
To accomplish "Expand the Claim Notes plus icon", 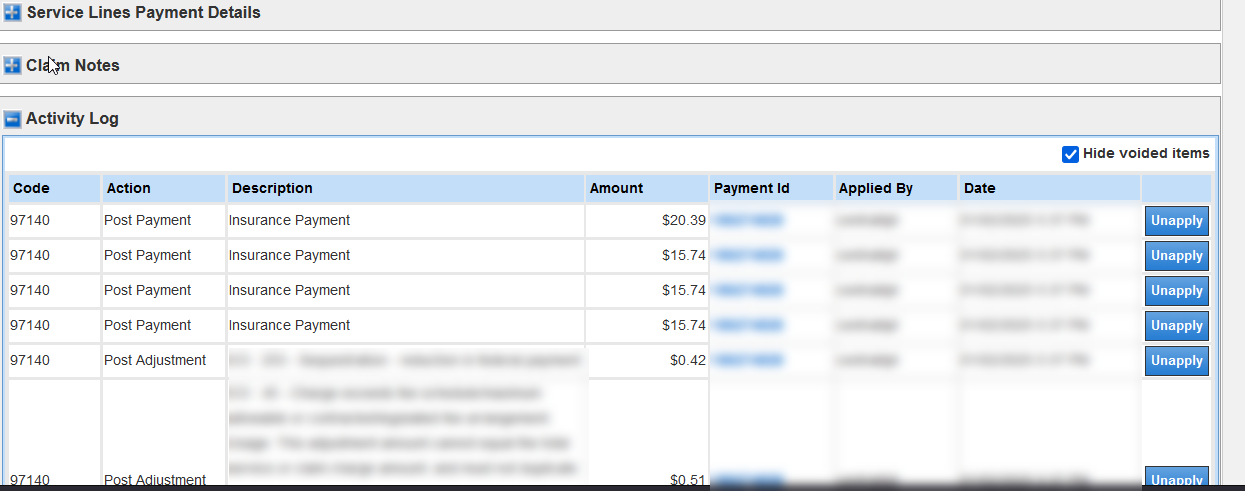I will pos(12,66).
